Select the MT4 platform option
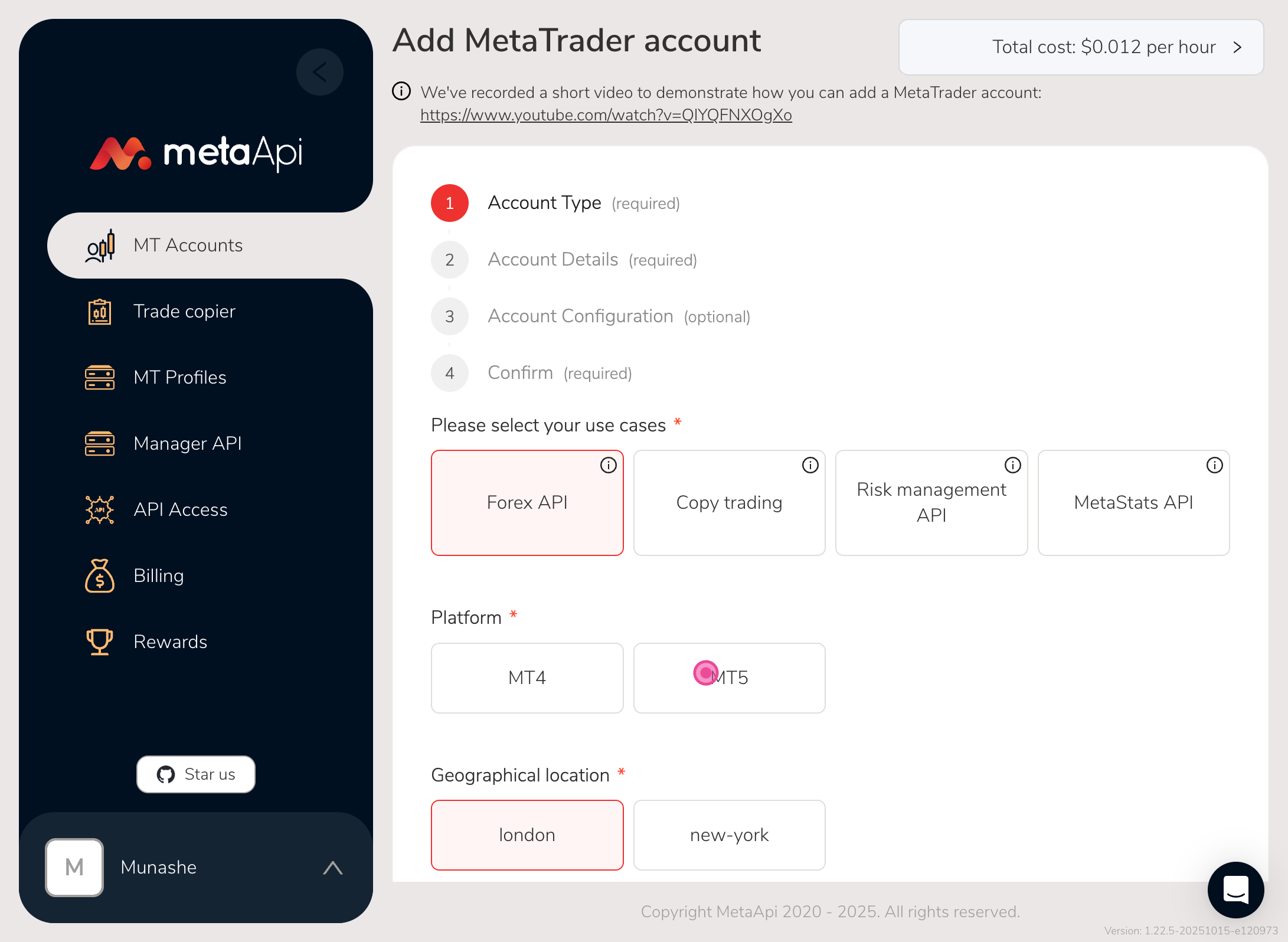Image resolution: width=1288 pixels, height=942 pixels. 527,678
